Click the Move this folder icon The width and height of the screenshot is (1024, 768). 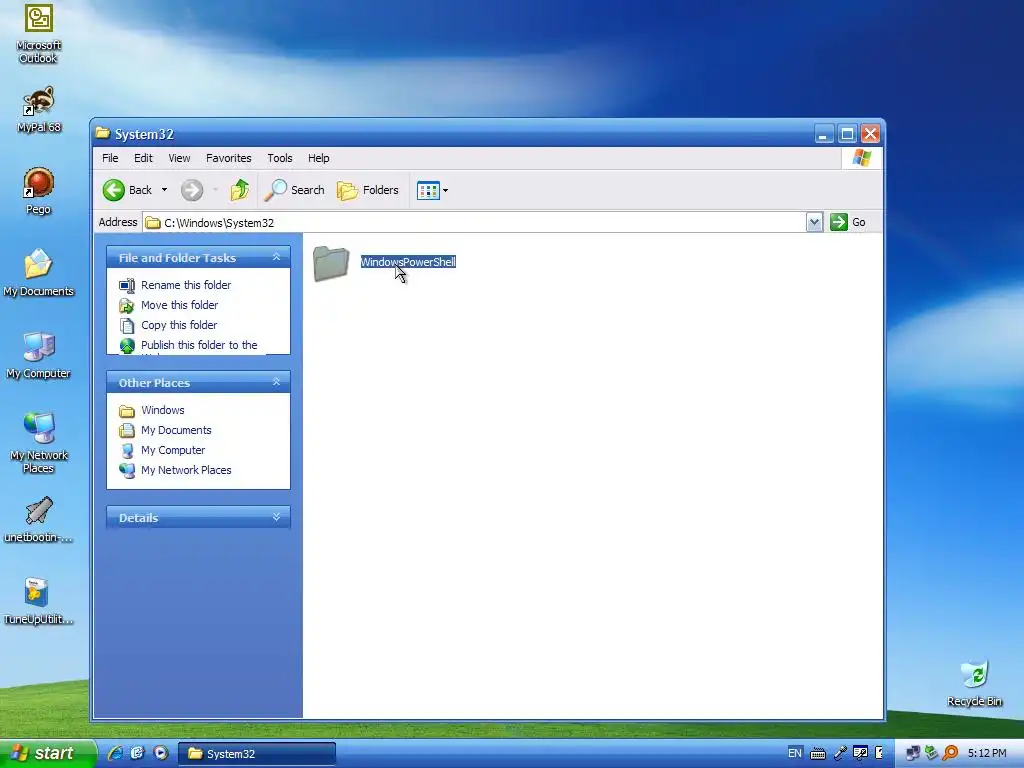[x=127, y=306]
